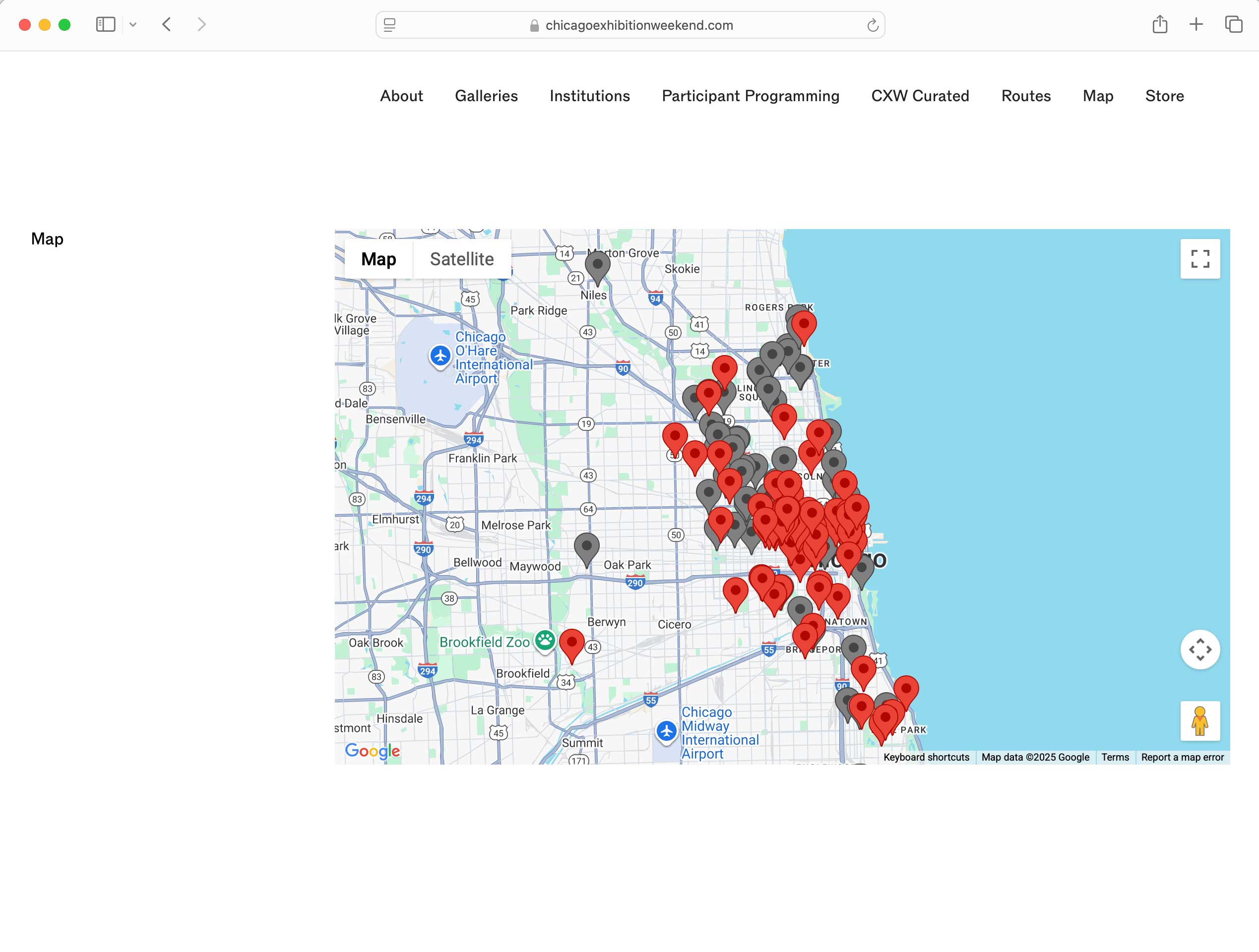Click the Chicago Midway International Airport label
This screenshot has height=952, width=1259.
coord(720,733)
